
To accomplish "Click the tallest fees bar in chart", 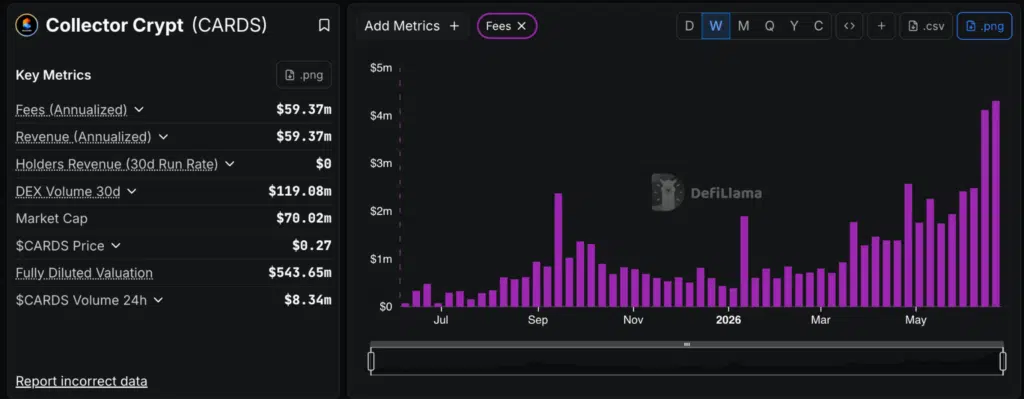I will click(996, 204).
